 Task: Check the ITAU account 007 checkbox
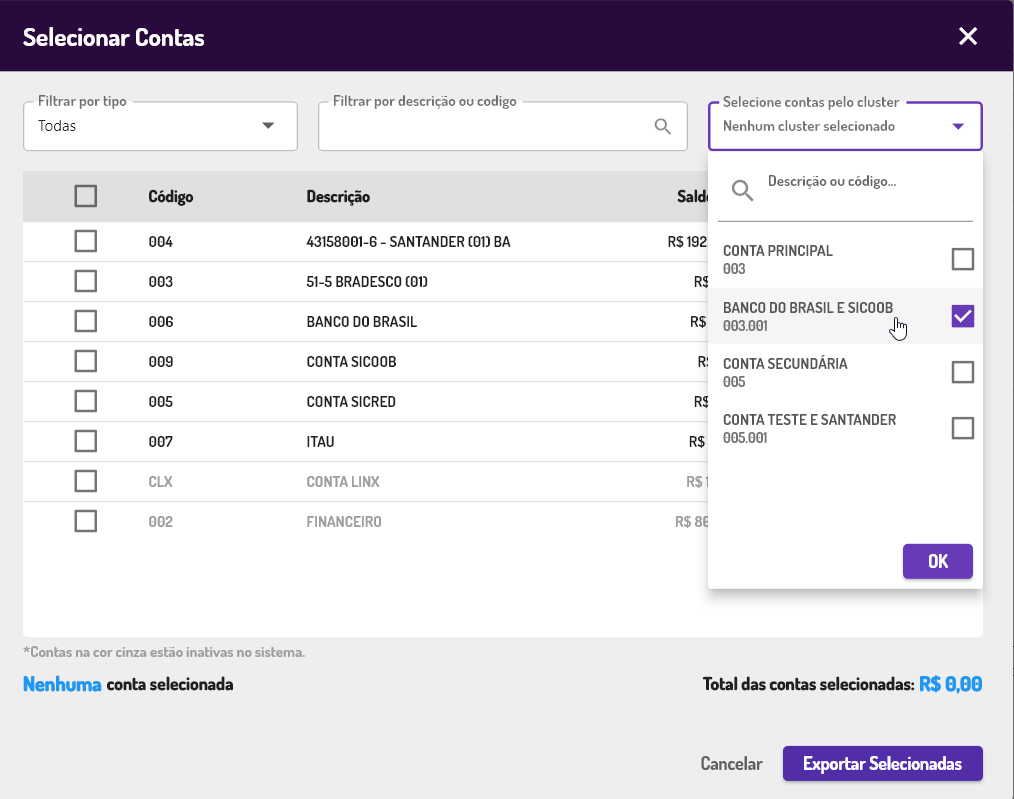(86, 441)
